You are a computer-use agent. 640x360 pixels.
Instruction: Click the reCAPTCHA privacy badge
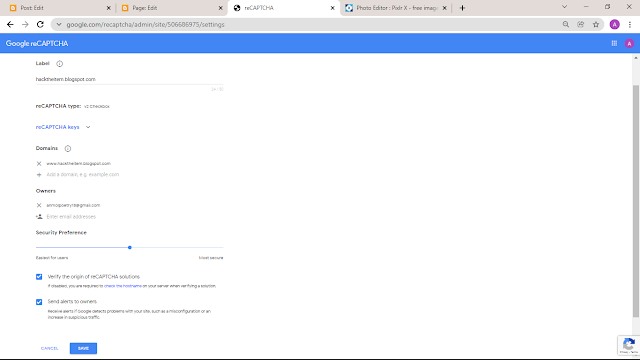[x=629, y=345]
